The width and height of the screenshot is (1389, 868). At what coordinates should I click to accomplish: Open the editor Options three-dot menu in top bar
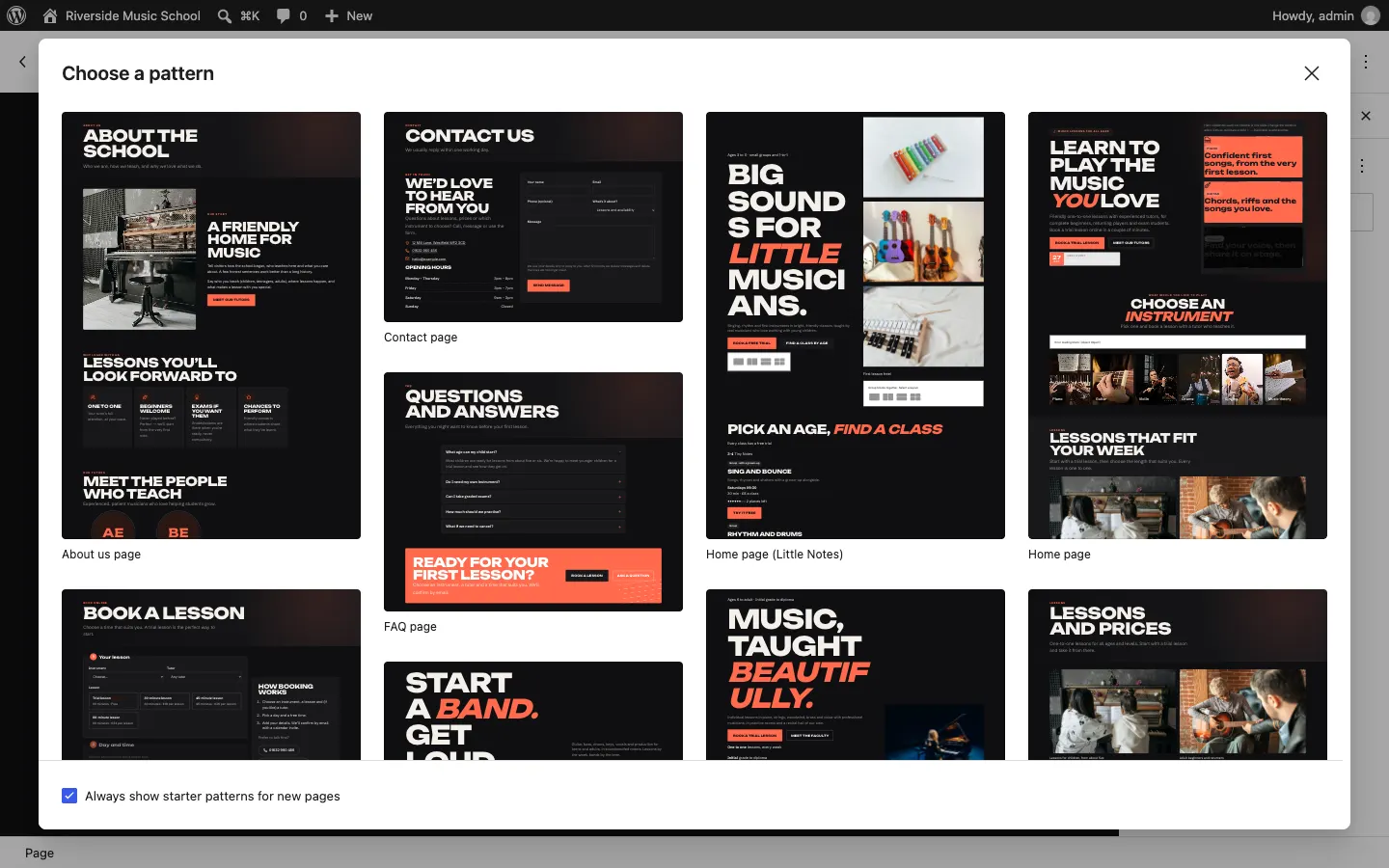click(1366, 62)
